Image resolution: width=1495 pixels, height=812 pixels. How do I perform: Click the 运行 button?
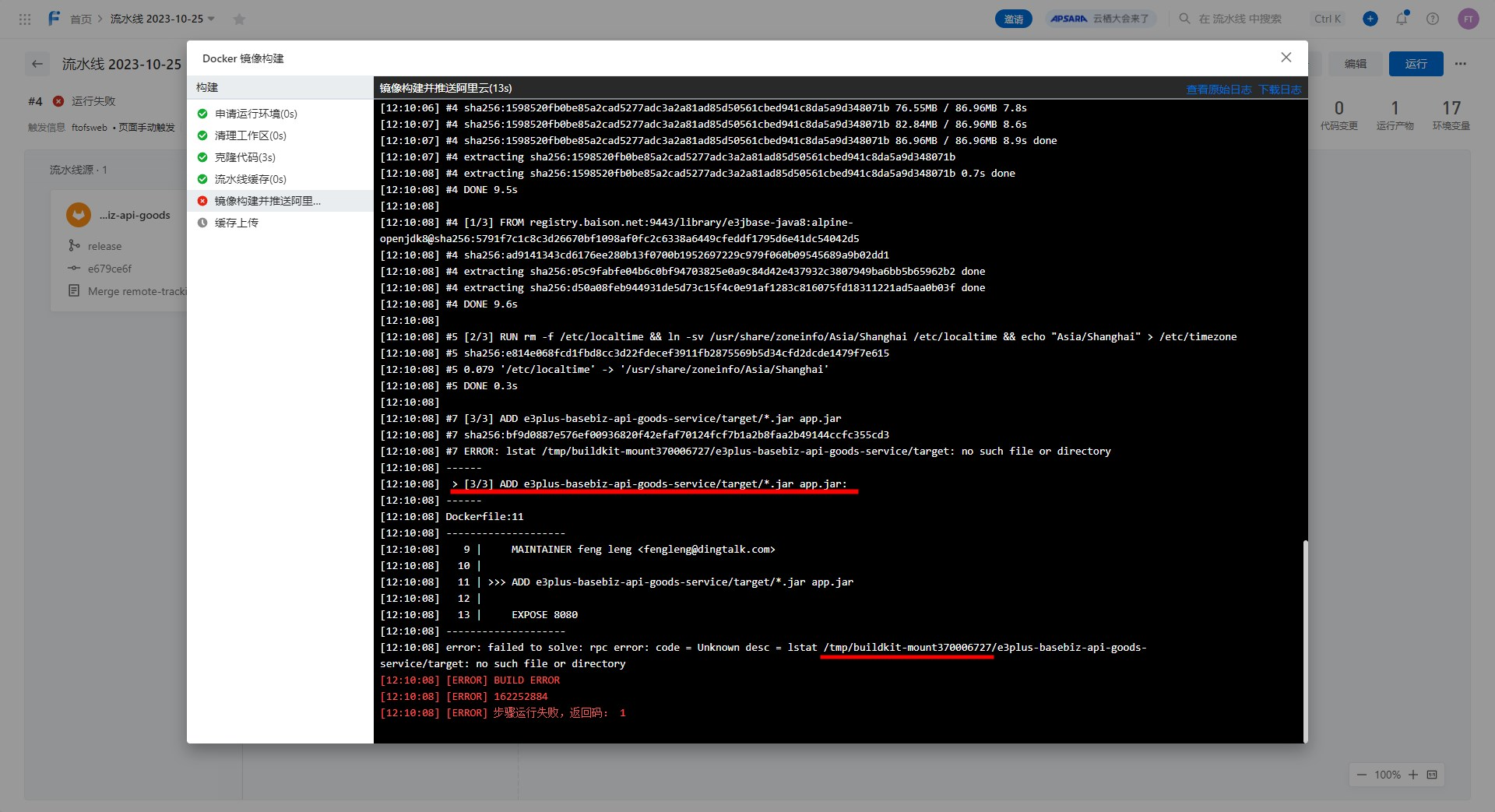pyautogui.click(x=1416, y=64)
